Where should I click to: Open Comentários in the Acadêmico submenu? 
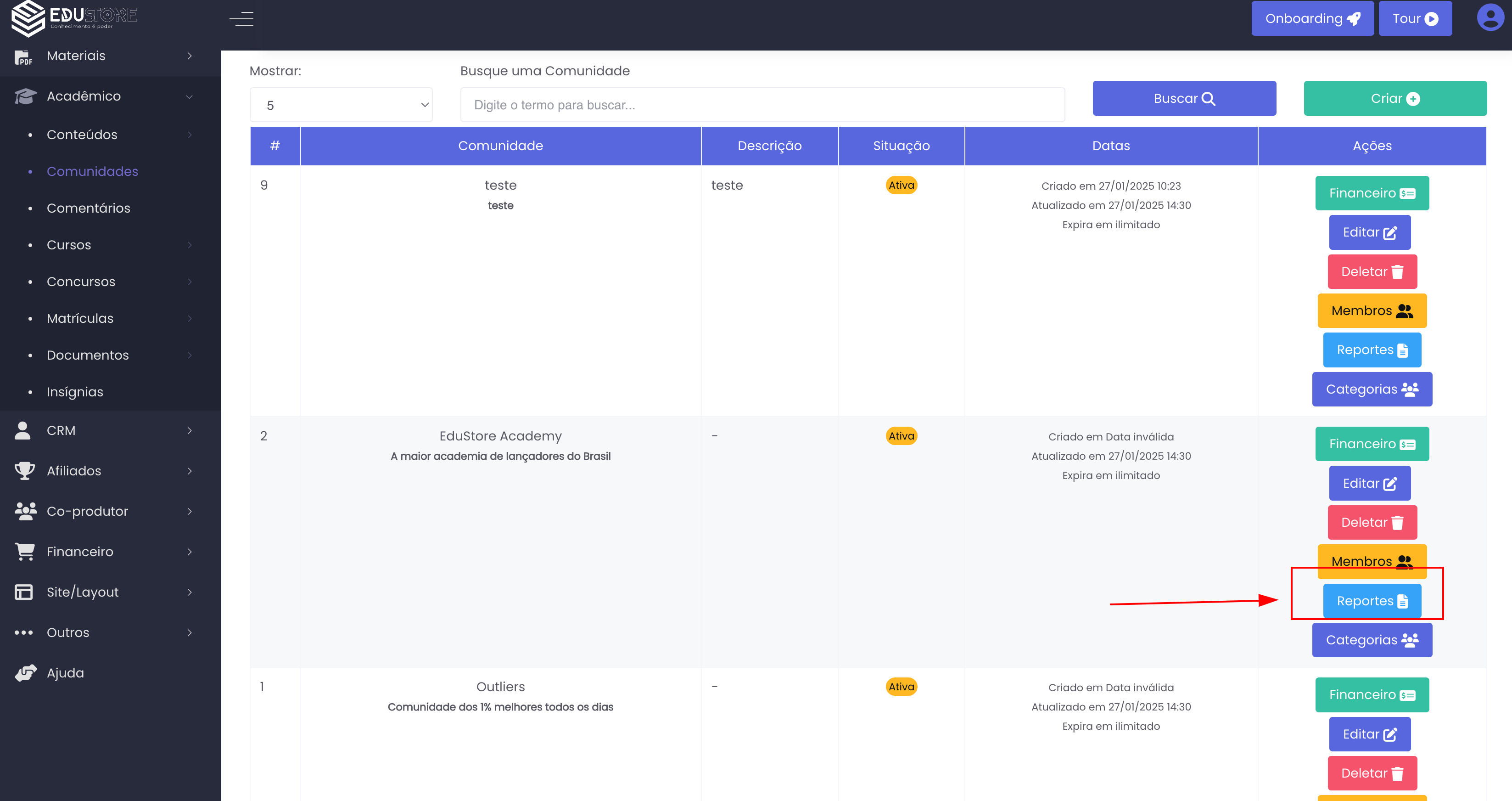89,208
